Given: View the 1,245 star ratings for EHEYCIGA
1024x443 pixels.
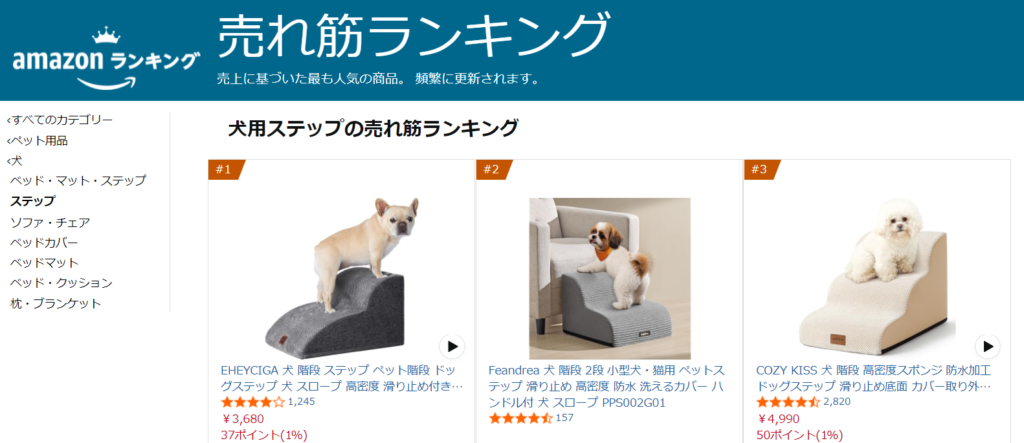Looking at the screenshot, I should [268, 402].
